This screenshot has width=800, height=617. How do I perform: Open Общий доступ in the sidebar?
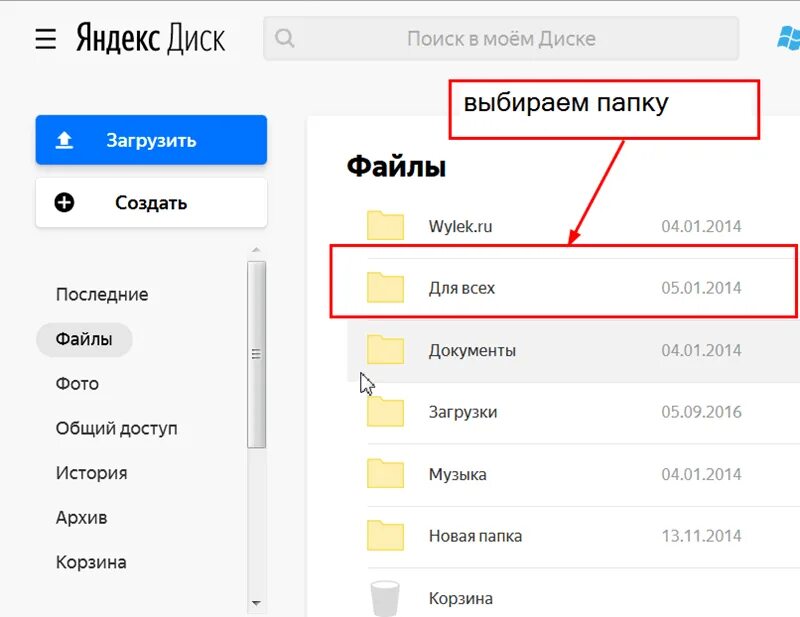coord(116,429)
